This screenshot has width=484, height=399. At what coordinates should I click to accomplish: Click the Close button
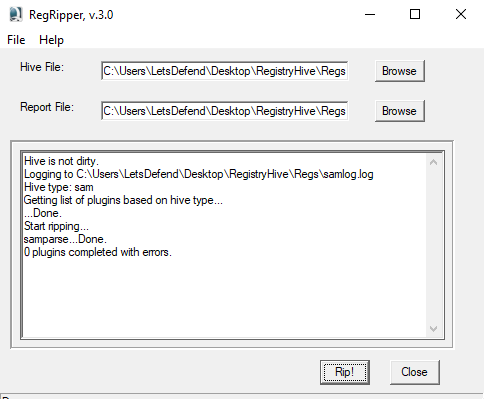pos(414,372)
